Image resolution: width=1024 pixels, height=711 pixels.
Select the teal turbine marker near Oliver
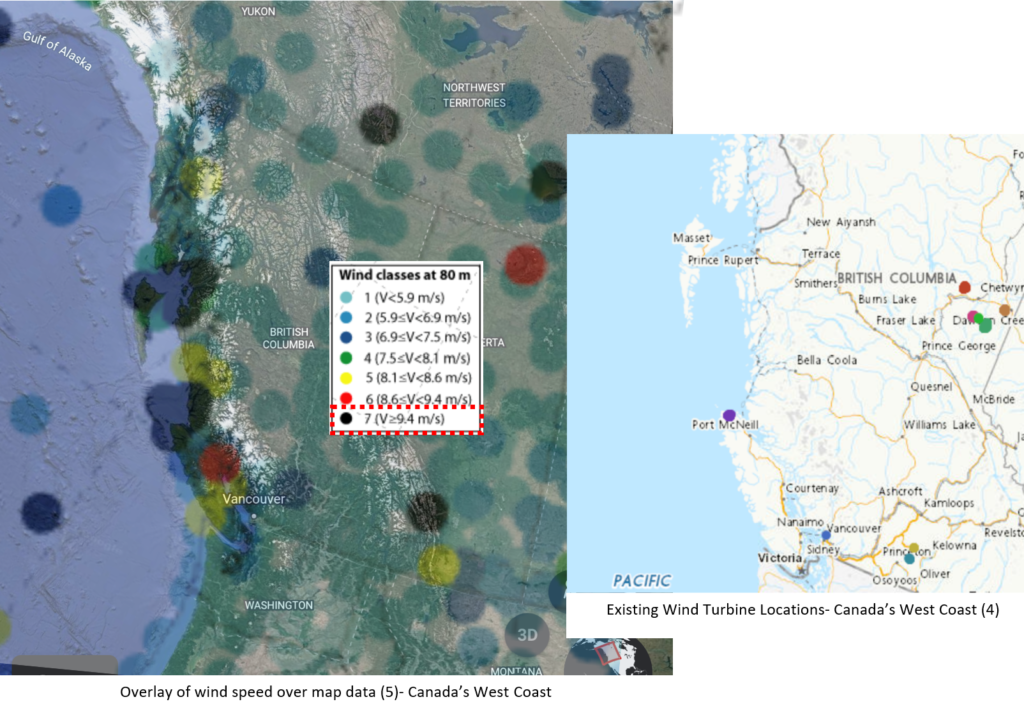(909, 559)
